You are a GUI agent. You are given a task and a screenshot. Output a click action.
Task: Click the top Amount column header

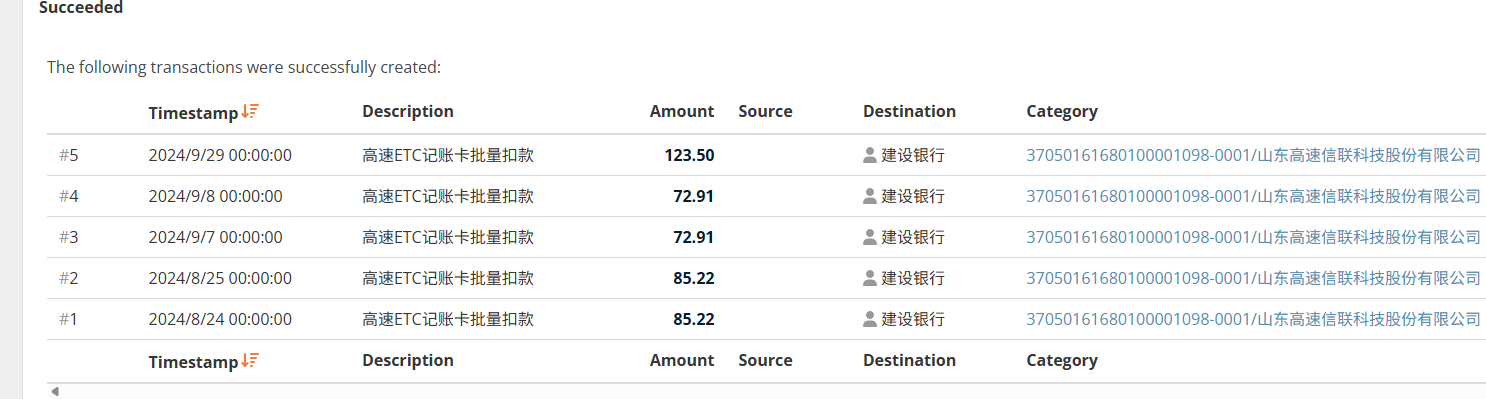click(682, 111)
